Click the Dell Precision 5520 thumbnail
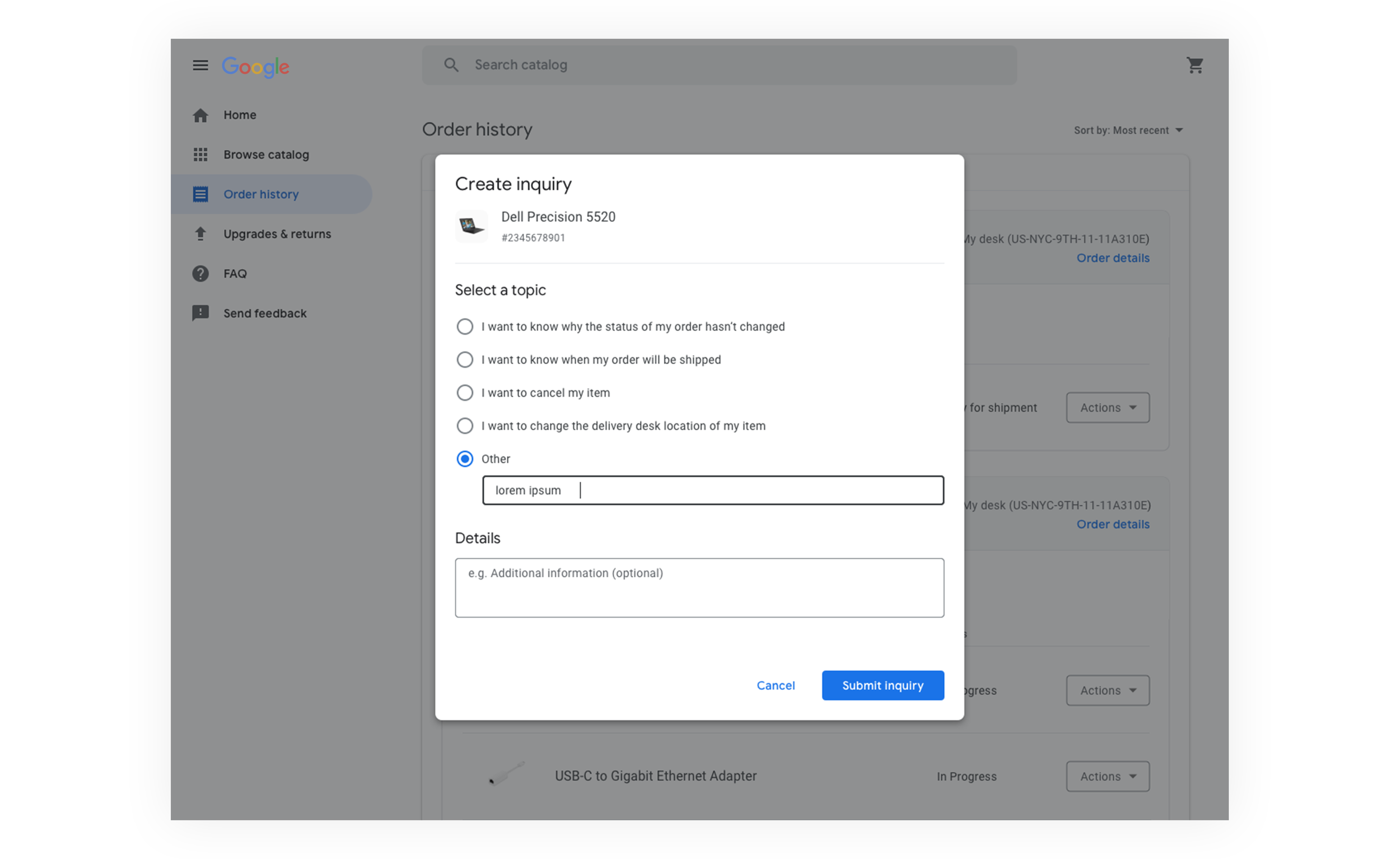 coord(471,226)
